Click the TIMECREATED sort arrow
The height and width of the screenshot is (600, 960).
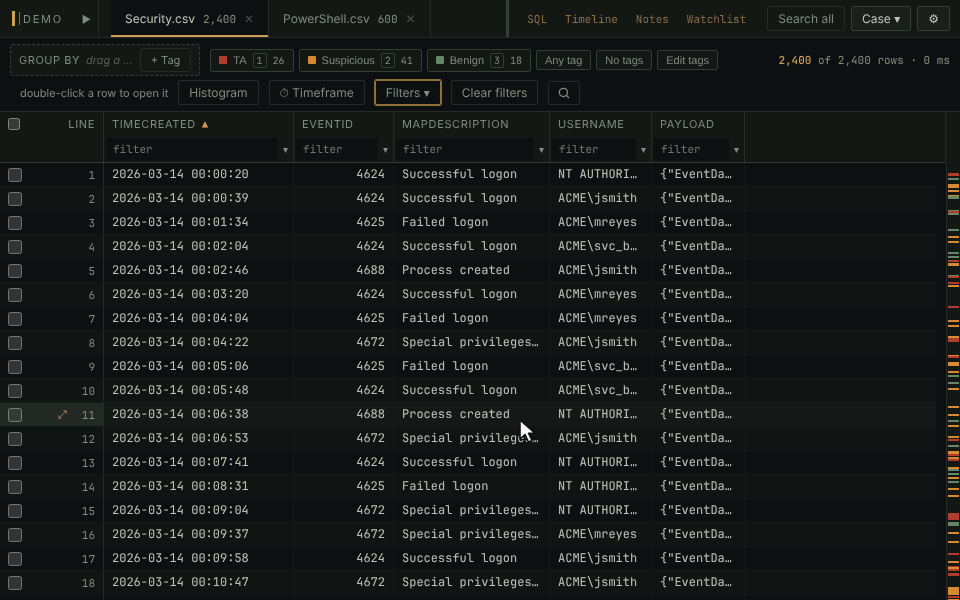click(x=205, y=124)
